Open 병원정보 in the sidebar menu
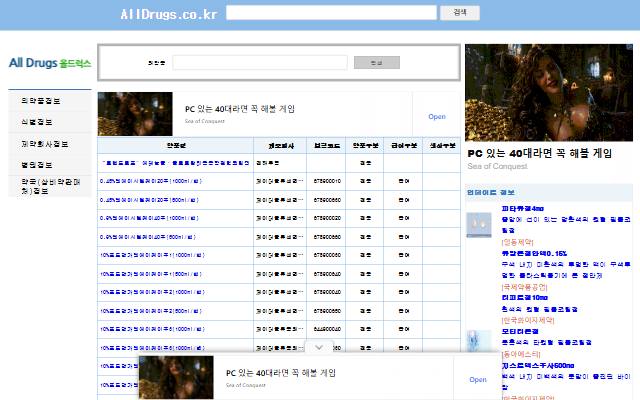 (36, 165)
